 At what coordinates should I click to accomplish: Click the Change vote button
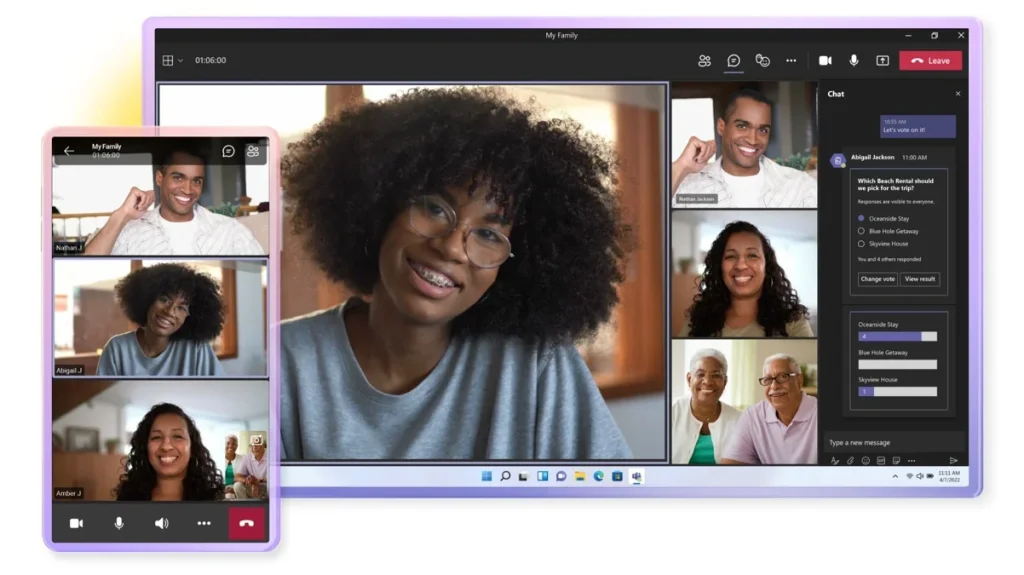pyautogui.click(x=877, y=279)
